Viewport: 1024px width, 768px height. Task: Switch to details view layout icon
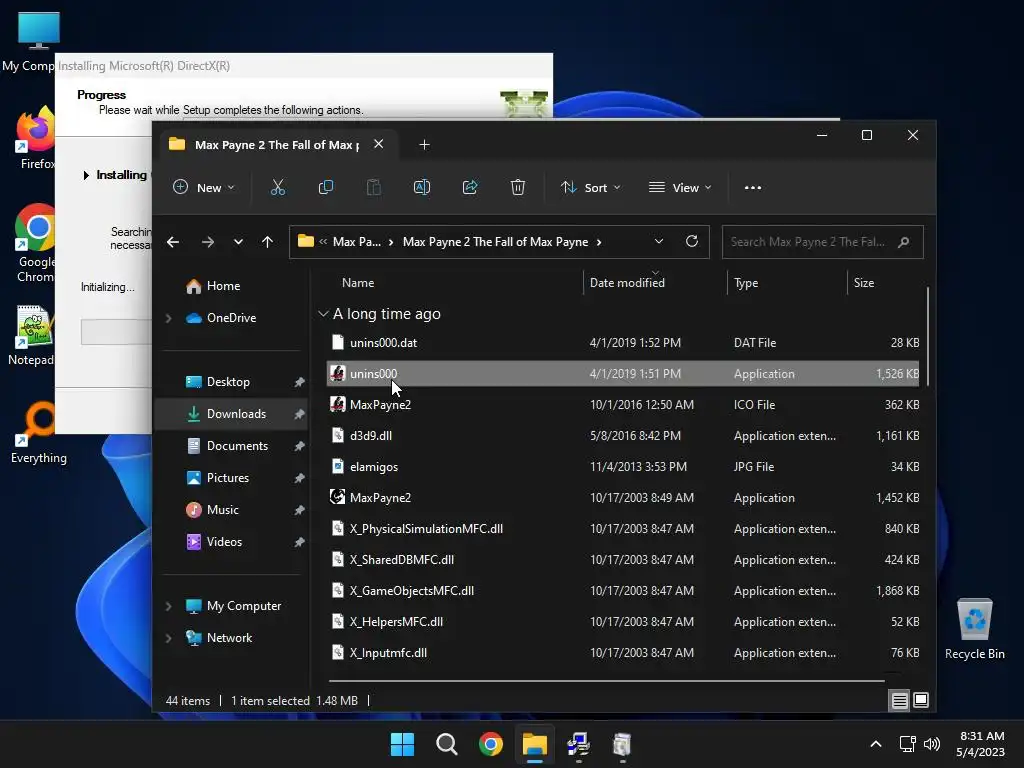coord(899,701)
